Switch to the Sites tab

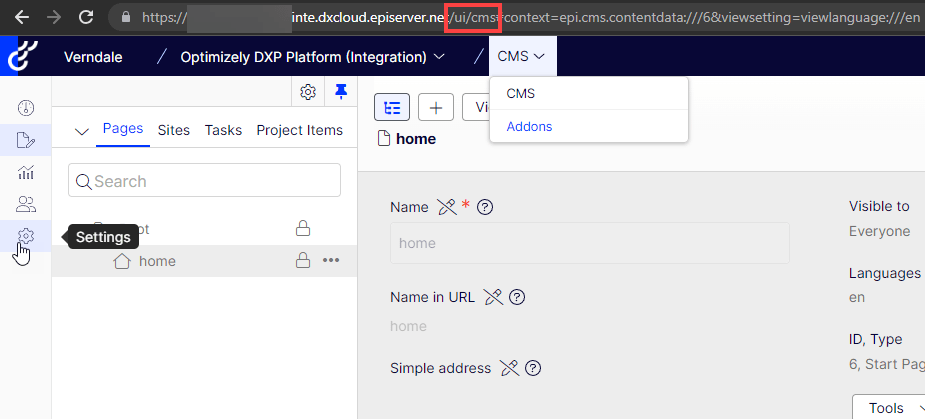pyautogui.click(x=174, y=130)
